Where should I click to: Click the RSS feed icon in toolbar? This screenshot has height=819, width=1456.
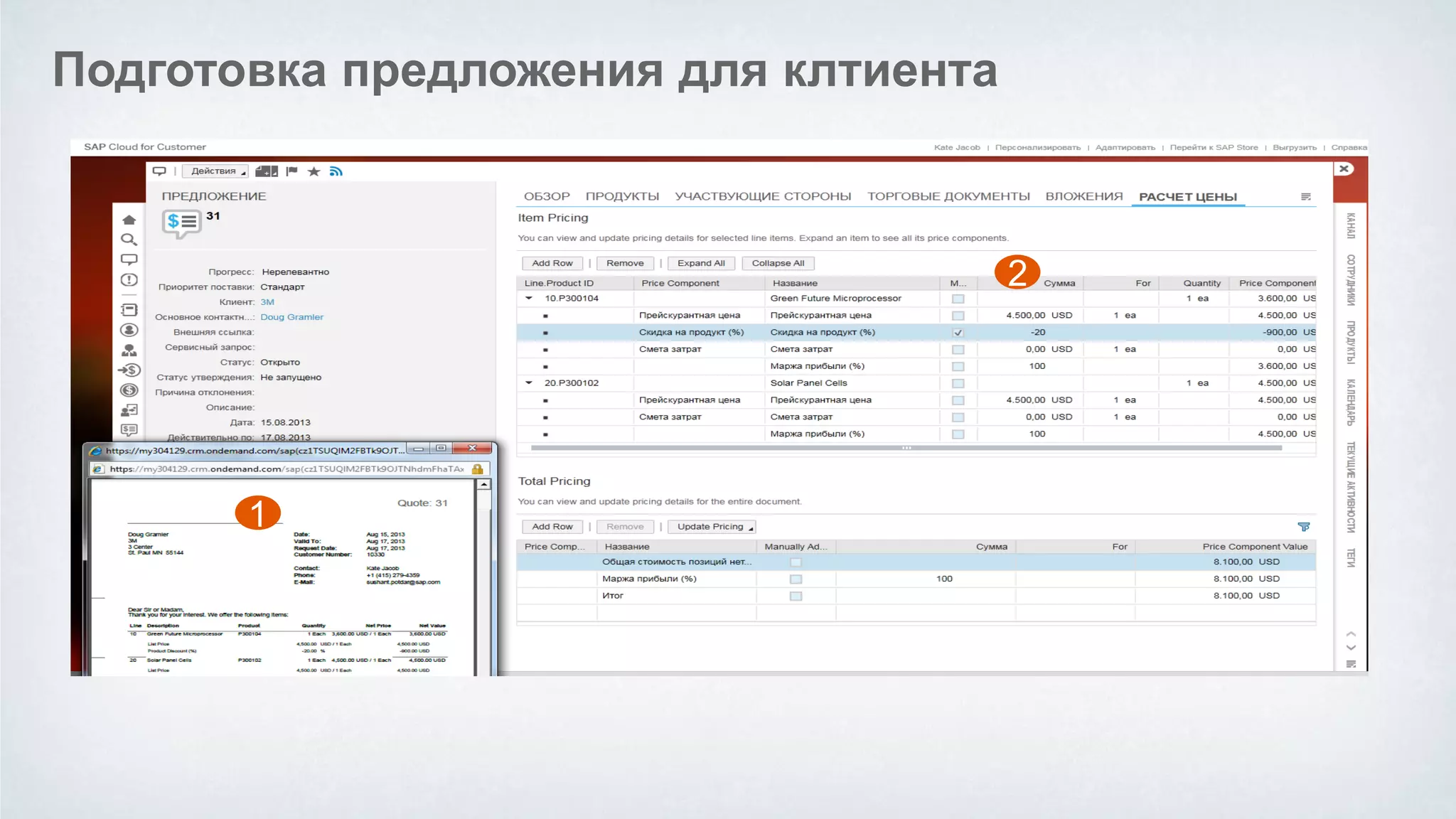pyautogui.click(x=336, y=171)
